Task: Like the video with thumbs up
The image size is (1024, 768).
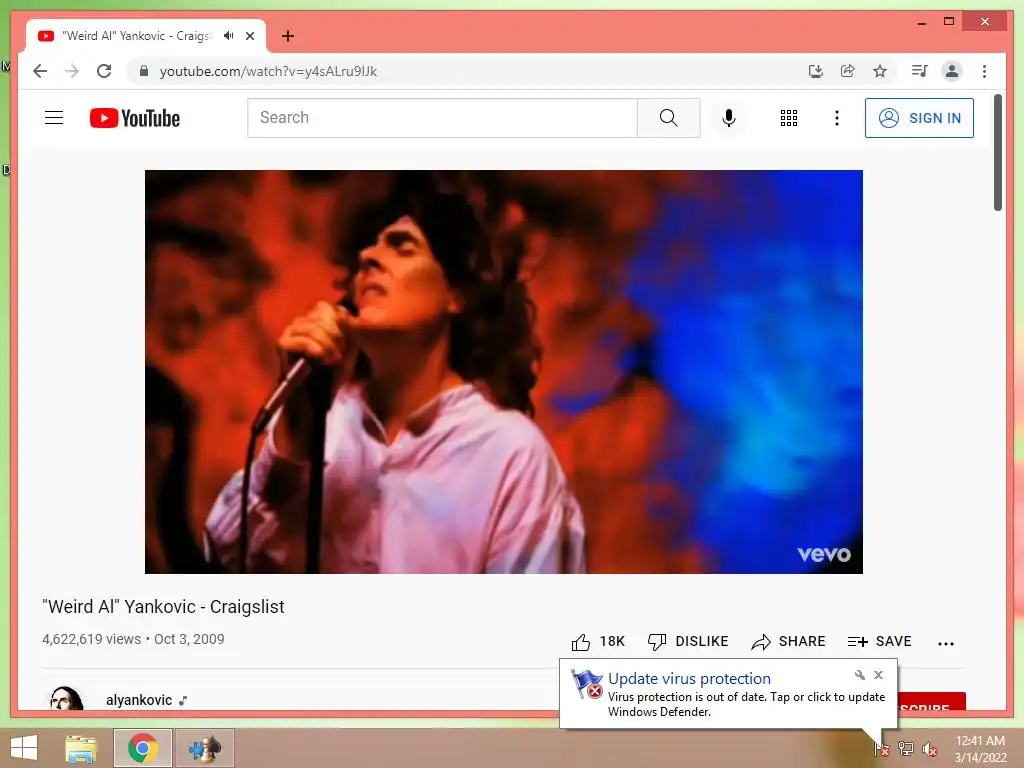Action: pyautogui.click(x=598, y=642)
